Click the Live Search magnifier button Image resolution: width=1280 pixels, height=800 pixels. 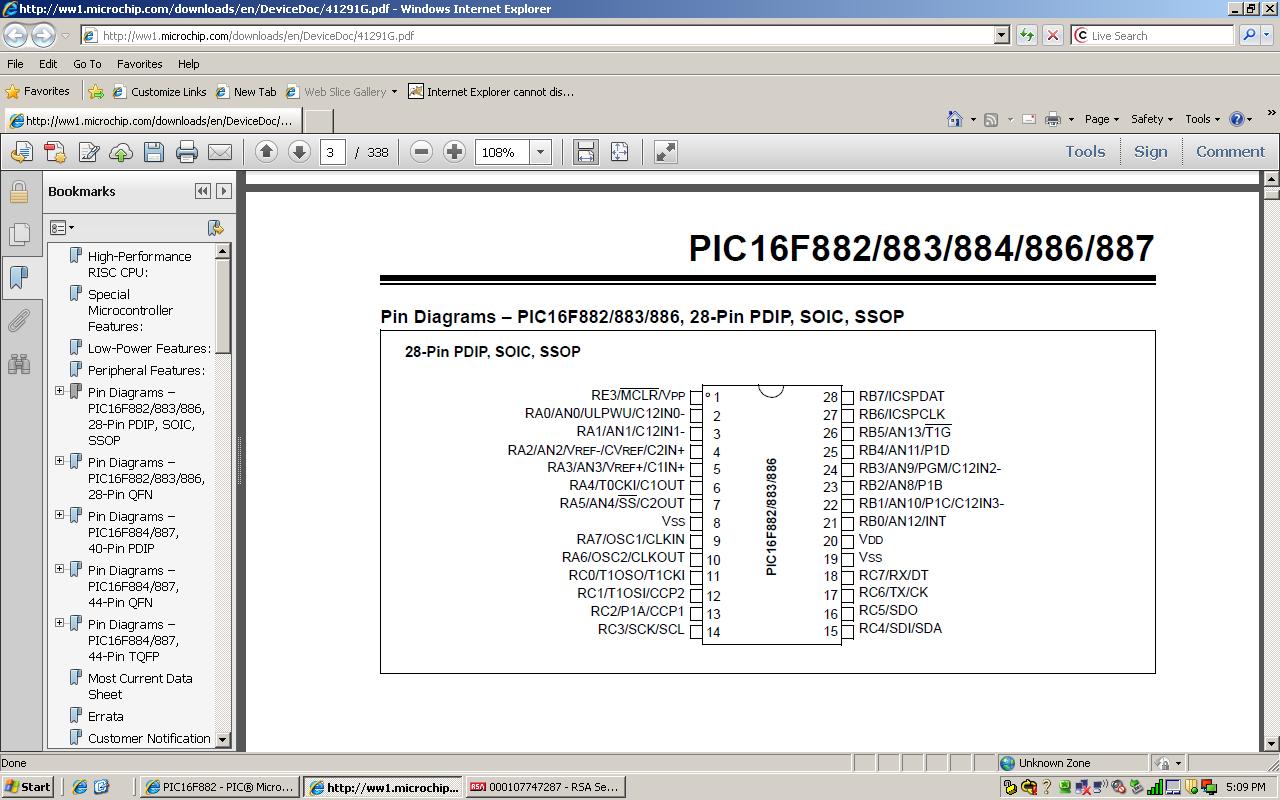1249,35
